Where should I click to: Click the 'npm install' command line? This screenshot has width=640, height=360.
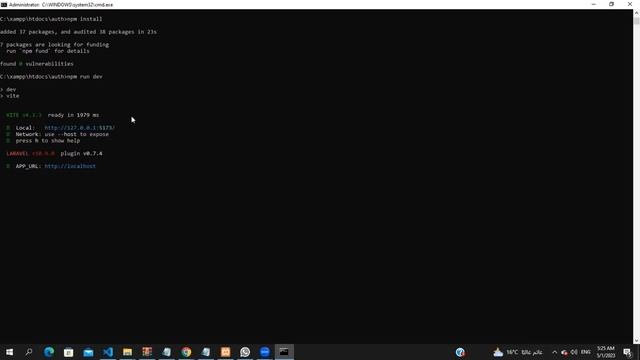tap(51, 19)
